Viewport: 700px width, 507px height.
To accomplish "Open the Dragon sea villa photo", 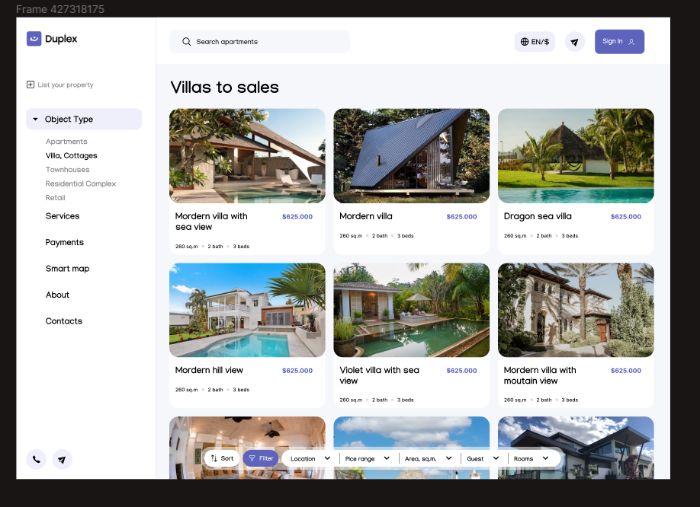I will point(576,156).
